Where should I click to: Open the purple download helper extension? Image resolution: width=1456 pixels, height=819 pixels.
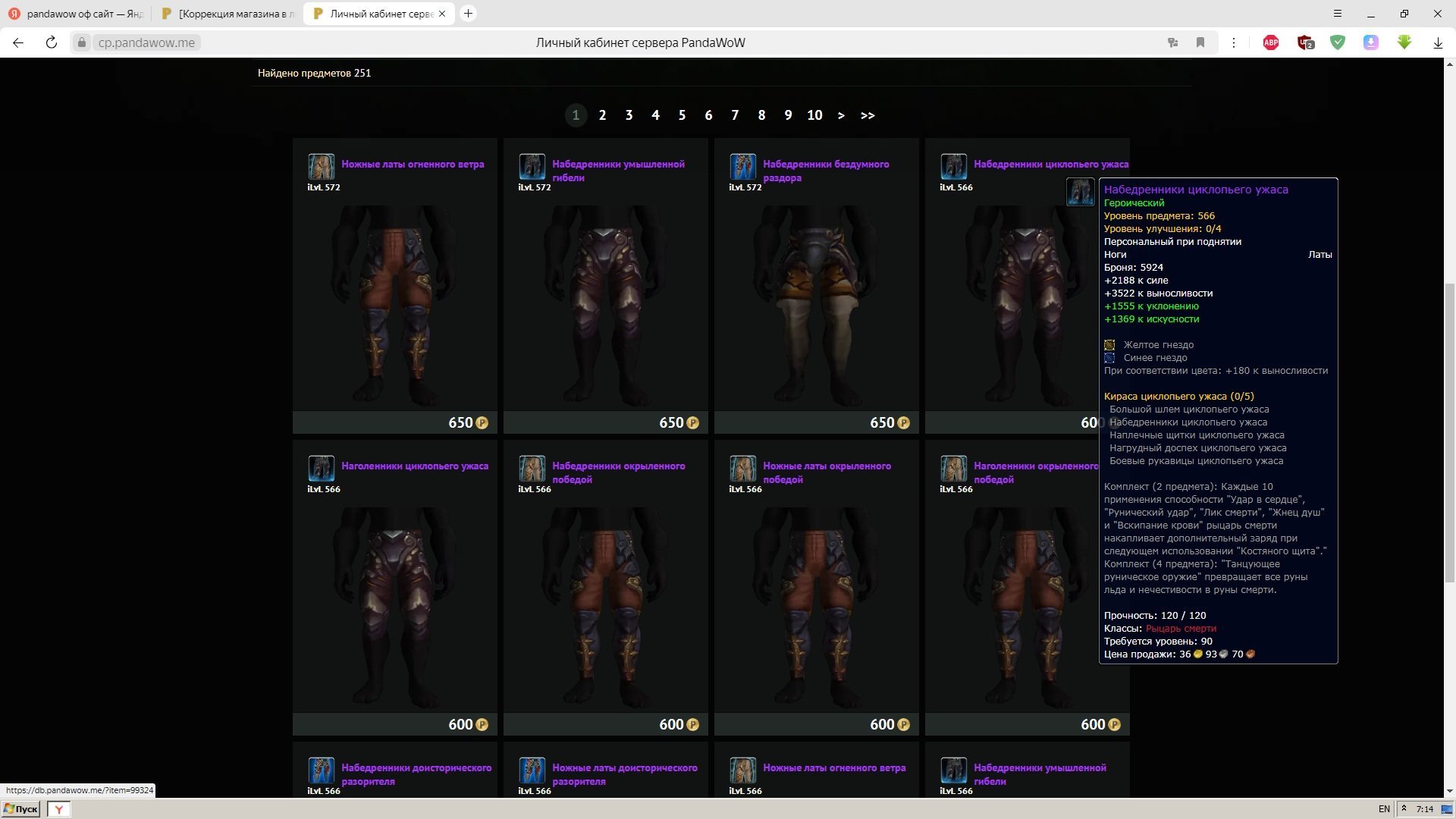click(x=1371, y=42)
